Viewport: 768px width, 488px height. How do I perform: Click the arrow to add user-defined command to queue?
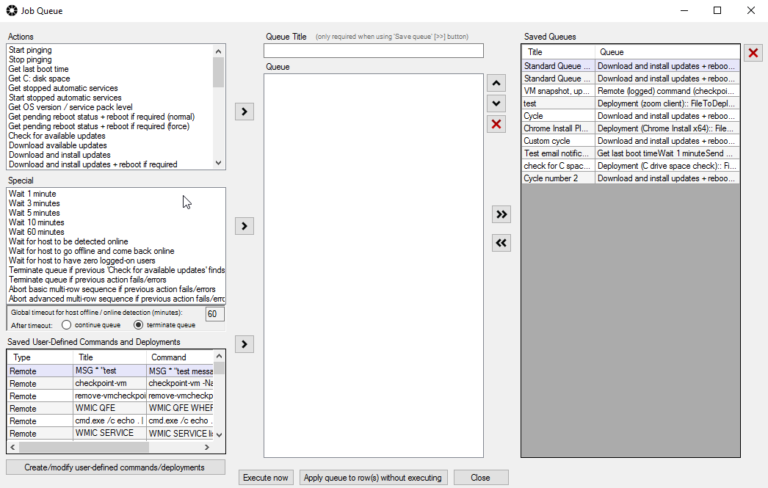245,344
